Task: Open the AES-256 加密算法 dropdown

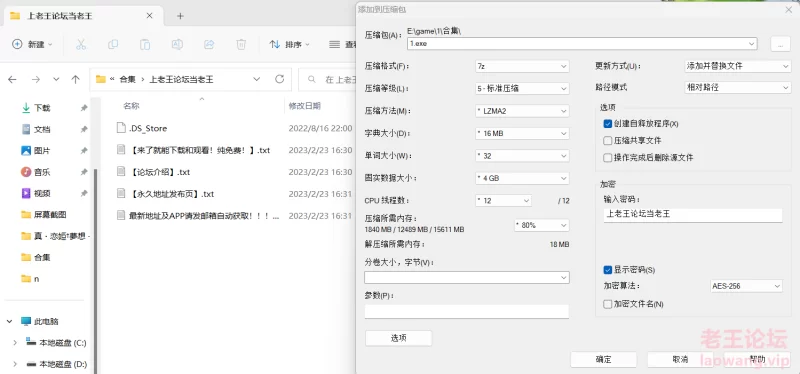Action: tap(746, 286)
